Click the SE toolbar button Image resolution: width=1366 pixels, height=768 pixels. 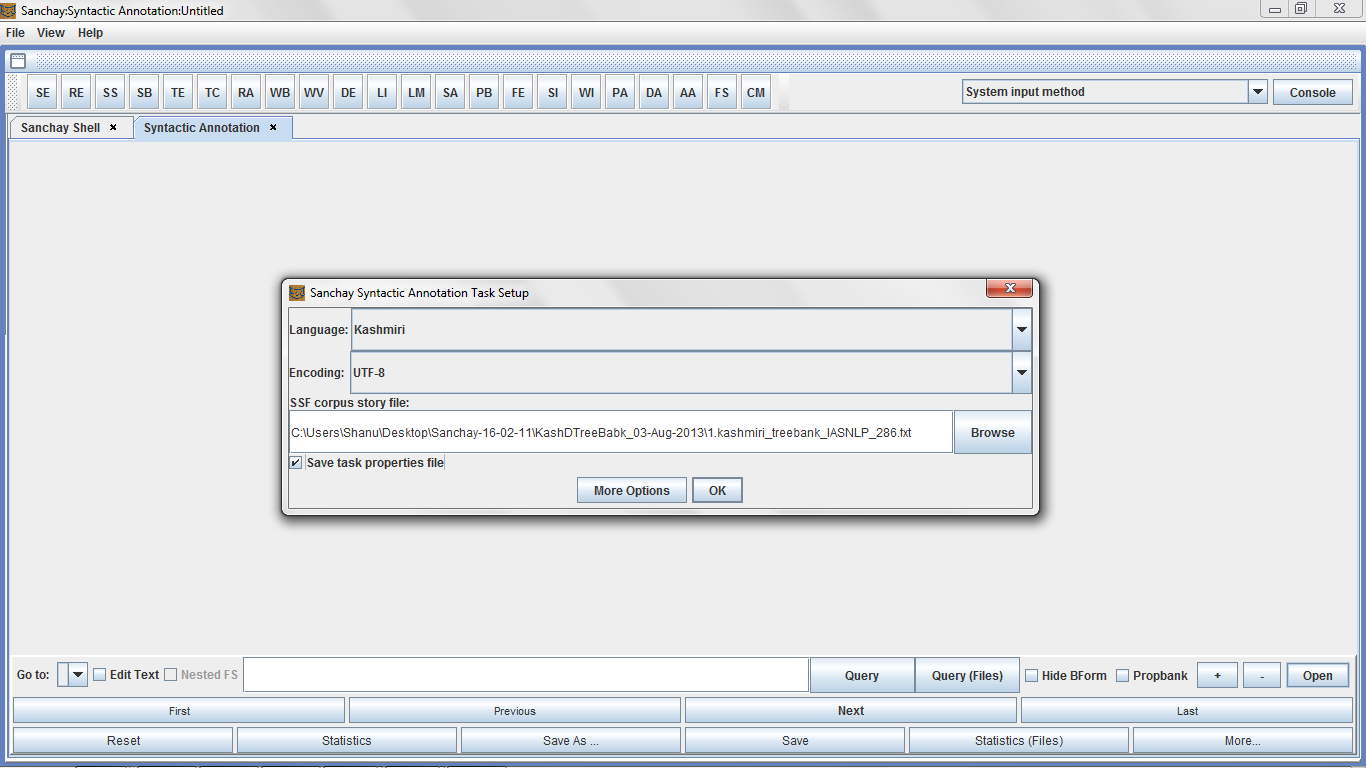pyautogui.click(x=43, y=93)
